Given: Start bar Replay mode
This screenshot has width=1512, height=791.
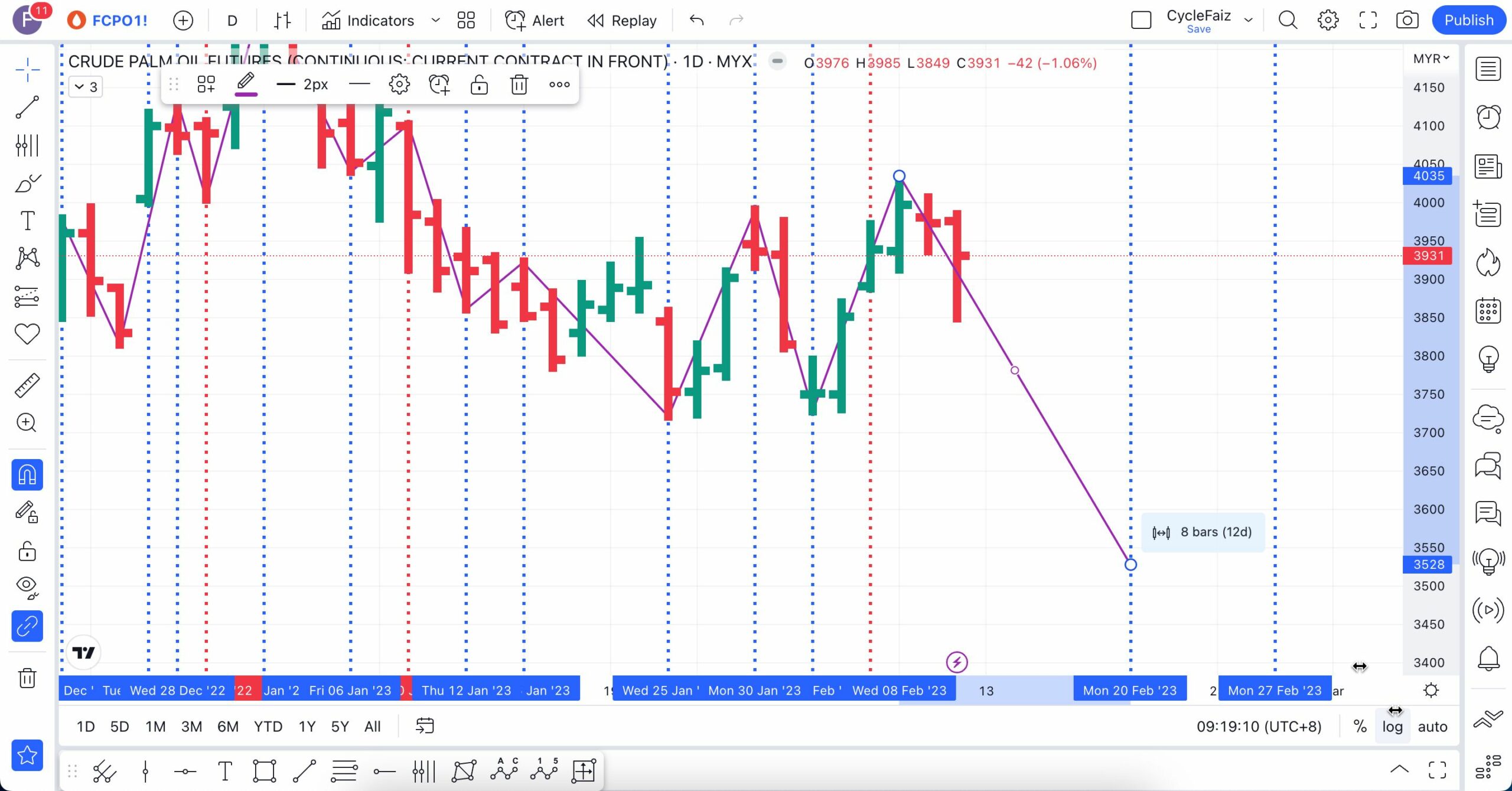Looking at the screenshot, I should pyautogui.click(x=622, y=21).
